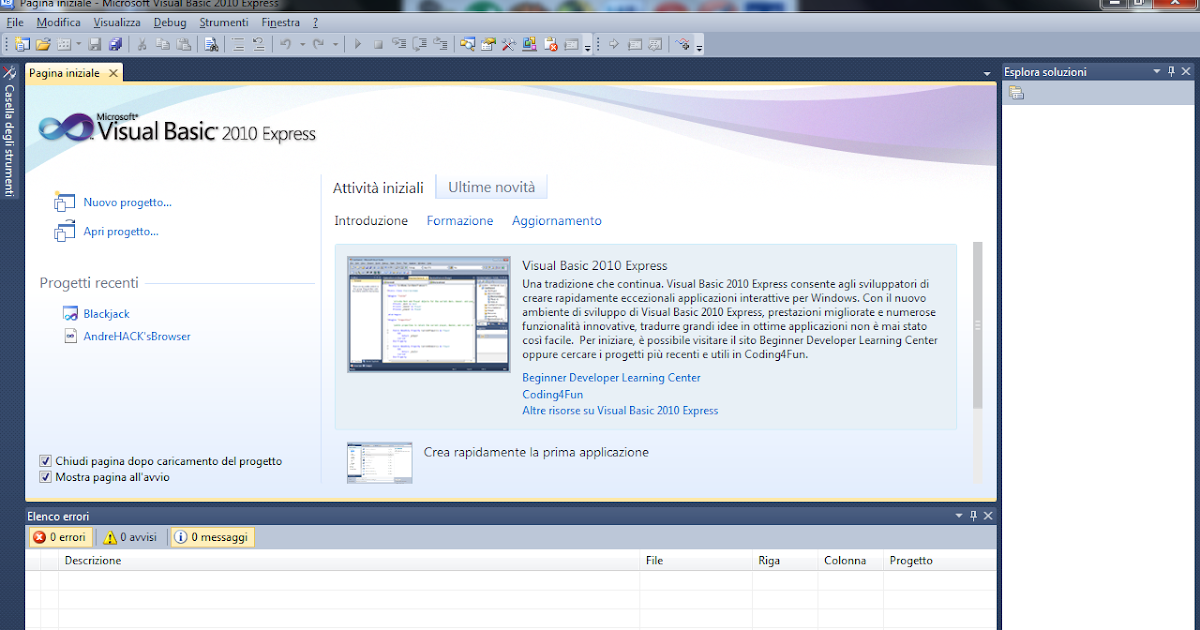
Task: Open the Strumenti menu
Action: coord(225,22)
